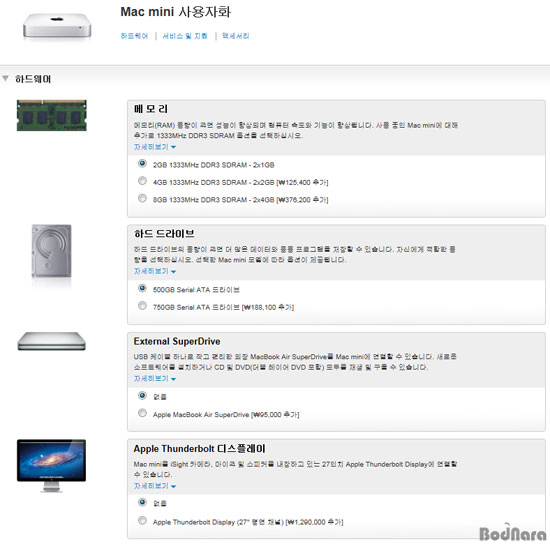Expand 자세히보기 under hard drive section

[155, 271]
